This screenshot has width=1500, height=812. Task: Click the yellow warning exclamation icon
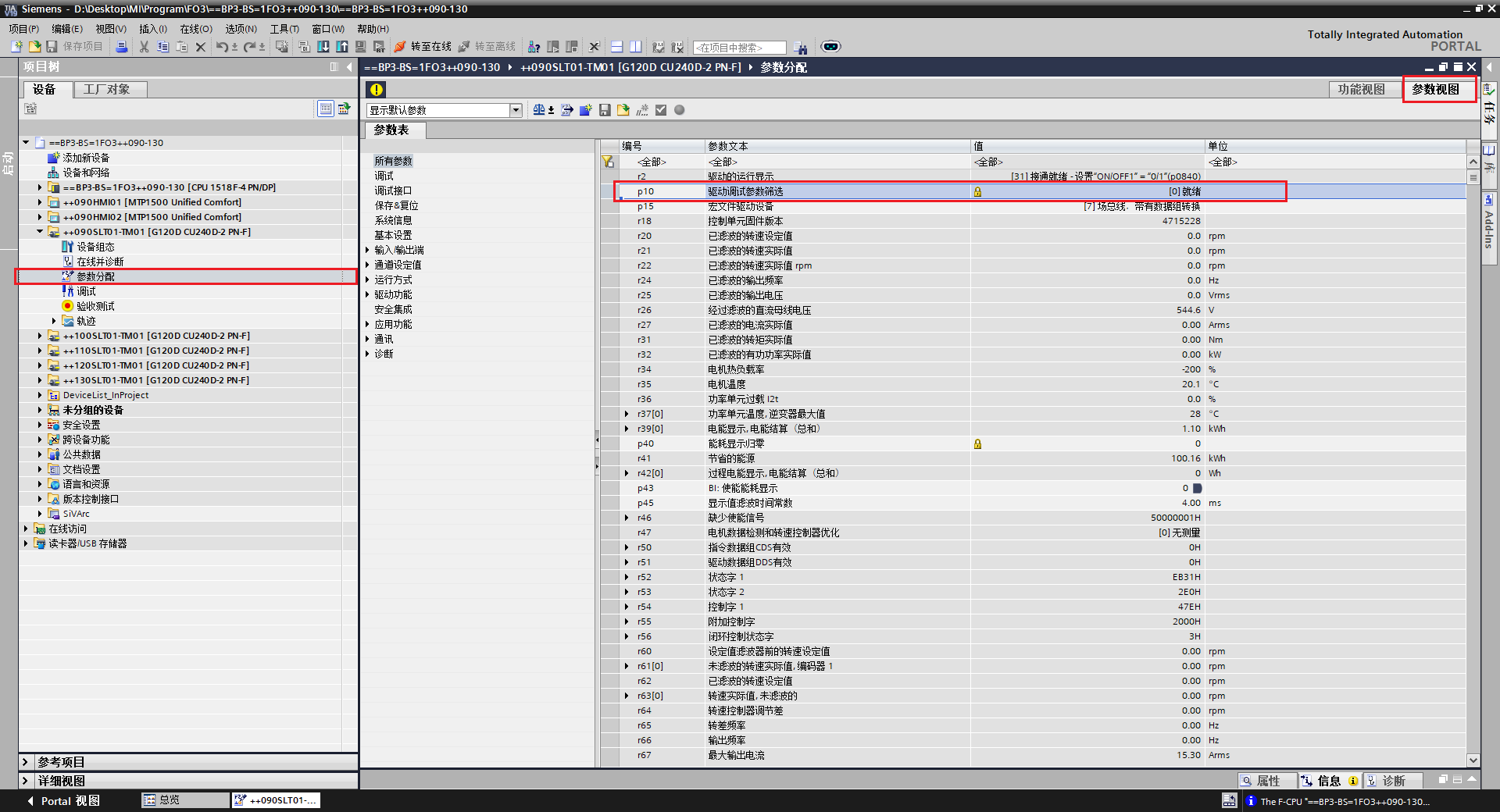pyautogui.click(x=377, y=89)
